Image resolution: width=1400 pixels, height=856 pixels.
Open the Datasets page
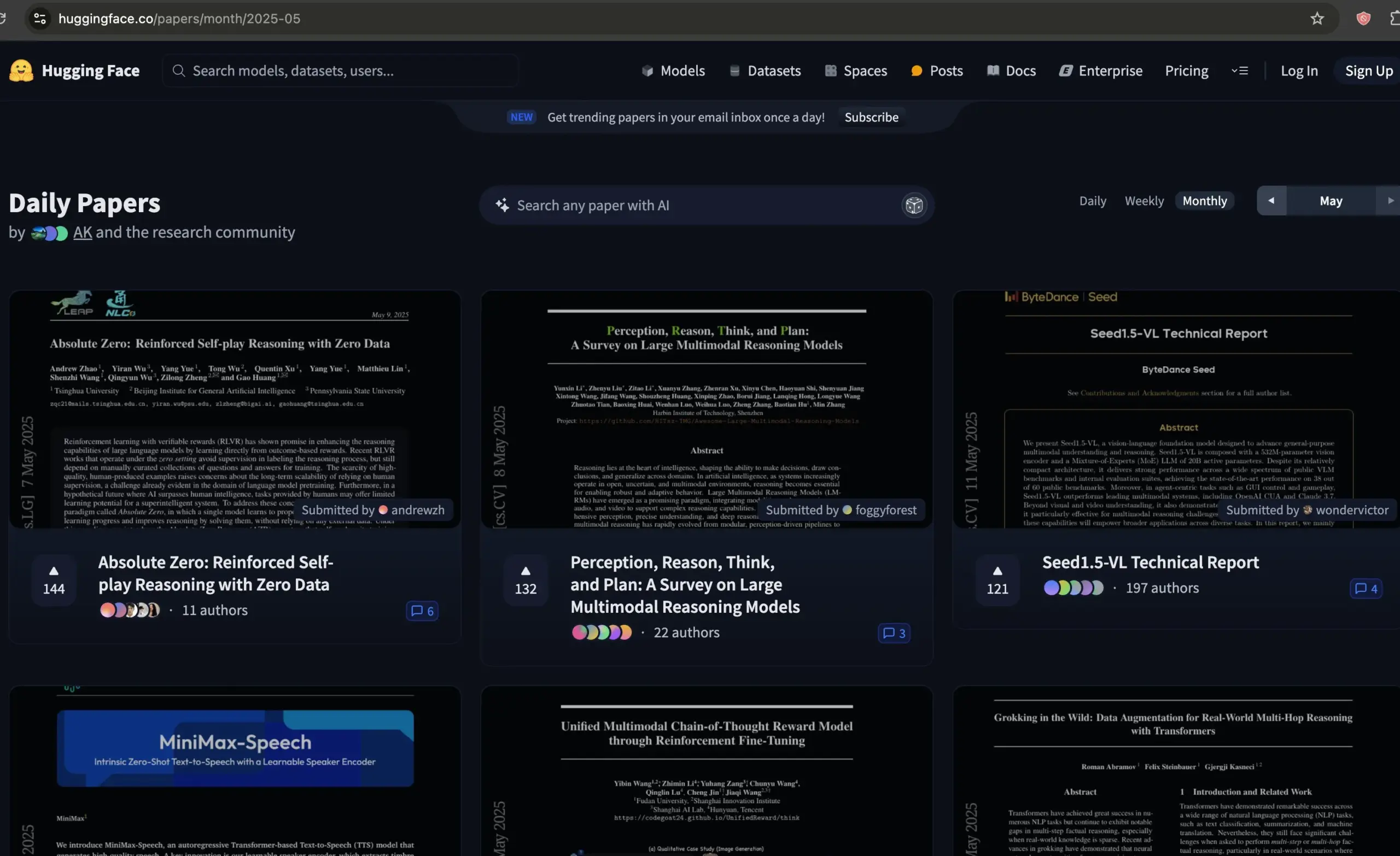pyautogui.click(x=765, y=71)
